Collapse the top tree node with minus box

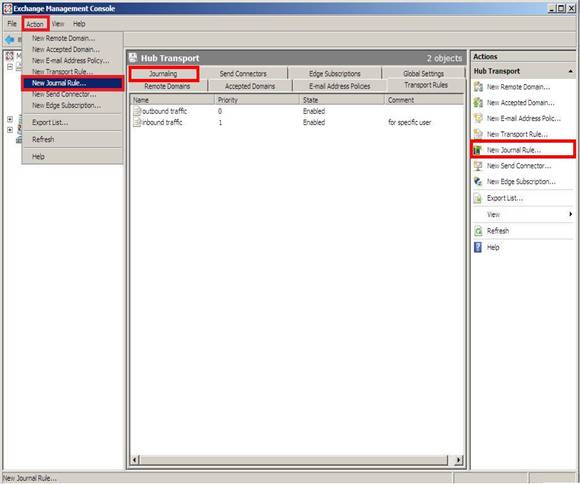coord(10,67)
